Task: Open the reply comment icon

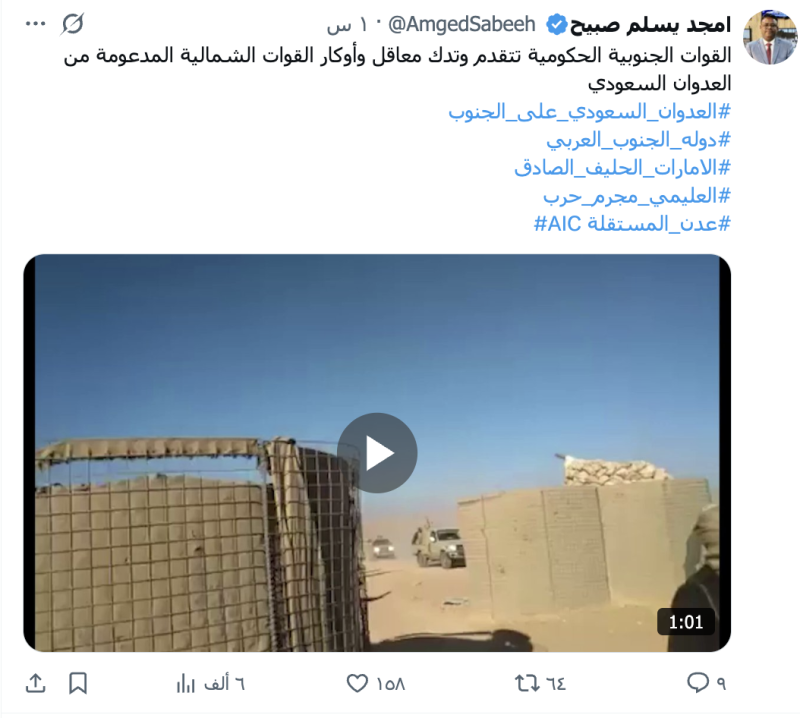Action: (697, 683)
